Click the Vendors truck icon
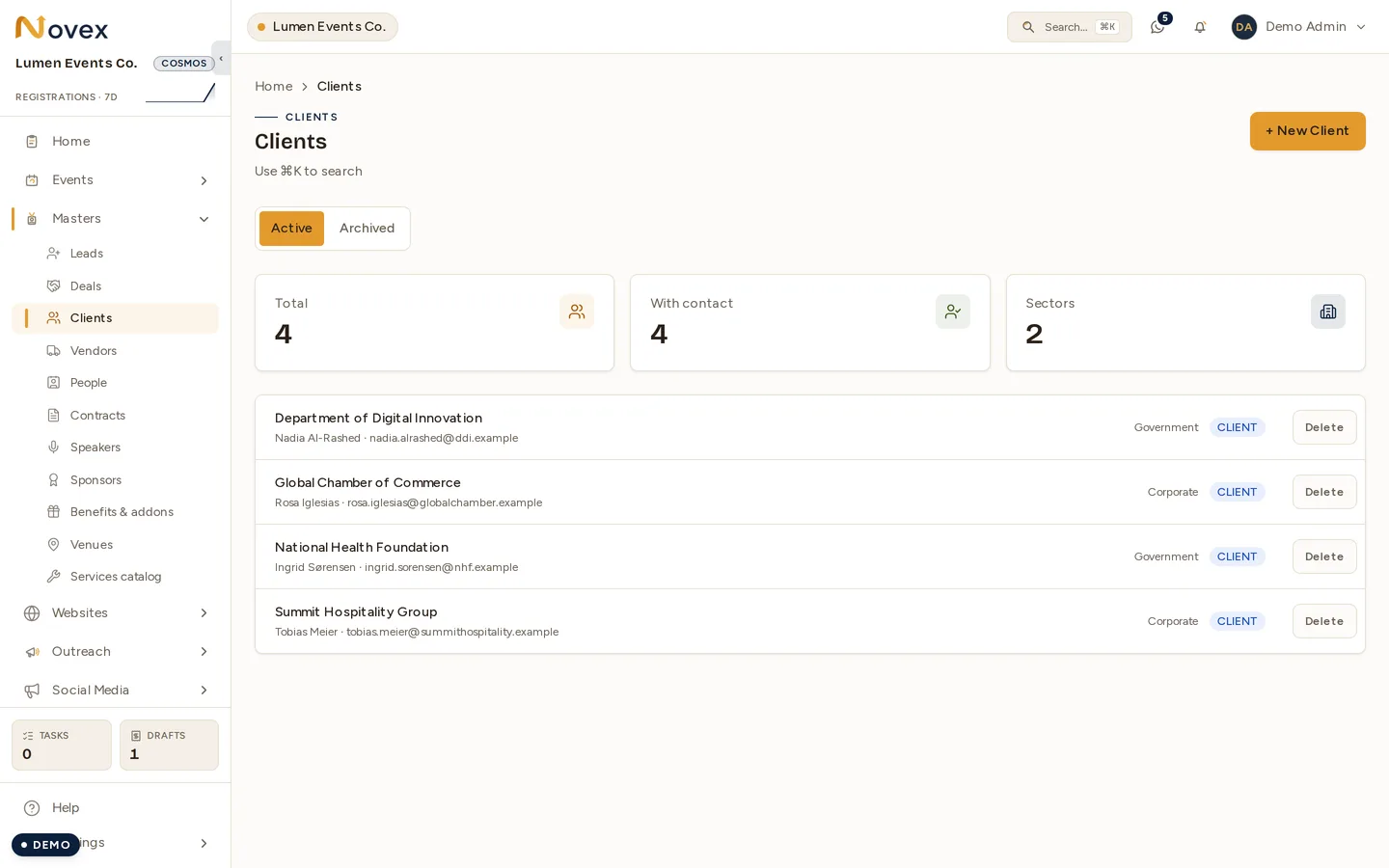Viewport: 1389px width, 868px height. (54, 351)
